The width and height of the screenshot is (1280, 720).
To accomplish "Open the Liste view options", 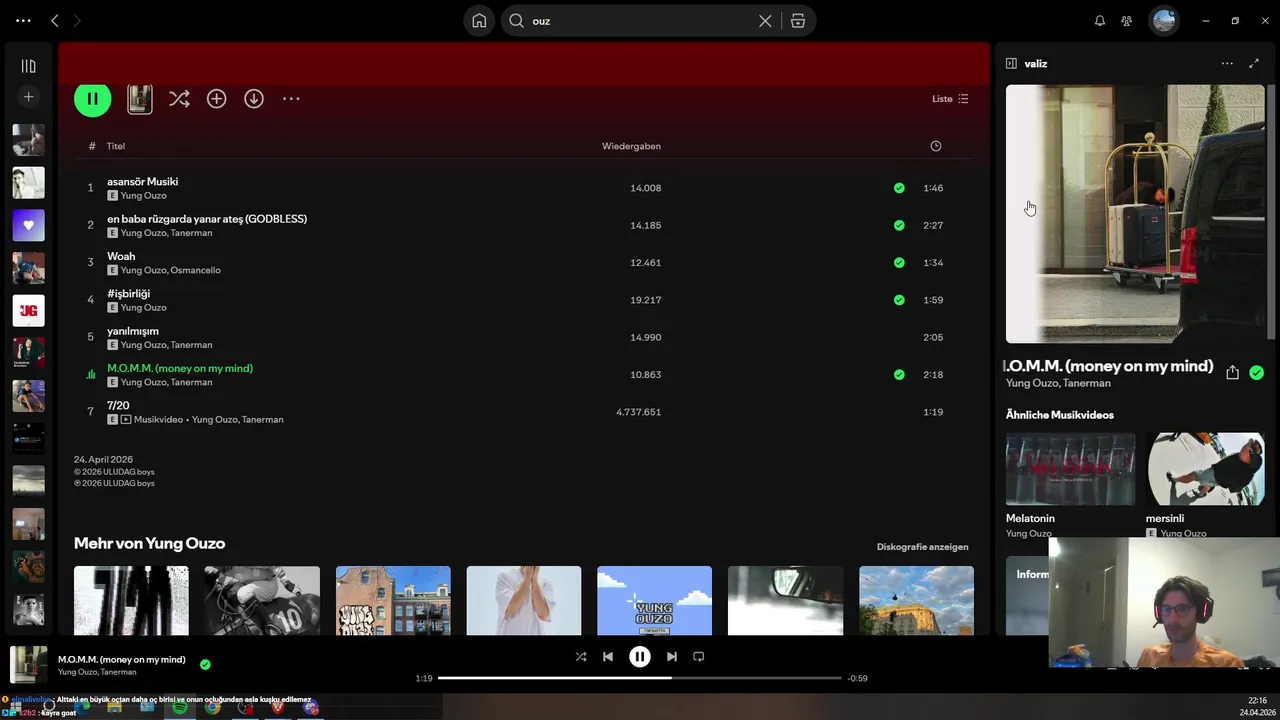I will point(950,99).
